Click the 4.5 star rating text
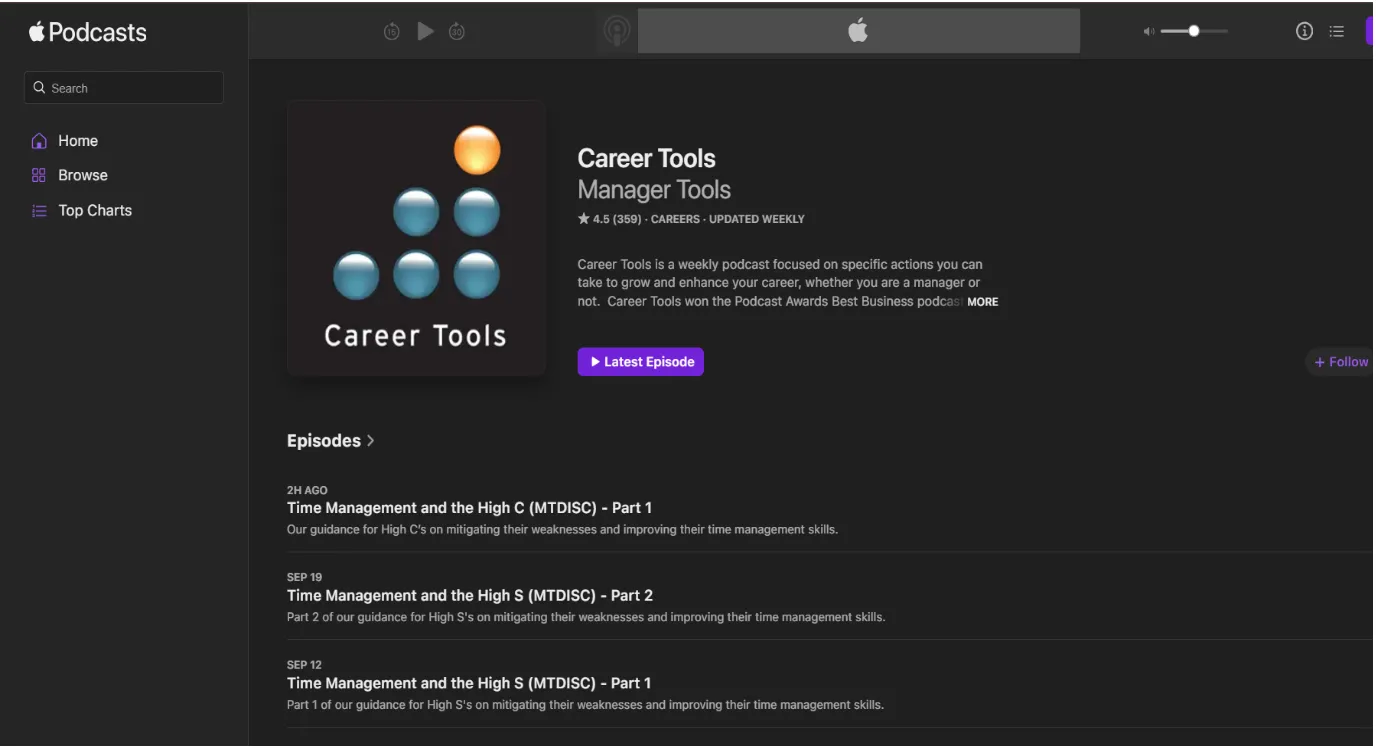The image size is (1376, 750). [610, 219]
